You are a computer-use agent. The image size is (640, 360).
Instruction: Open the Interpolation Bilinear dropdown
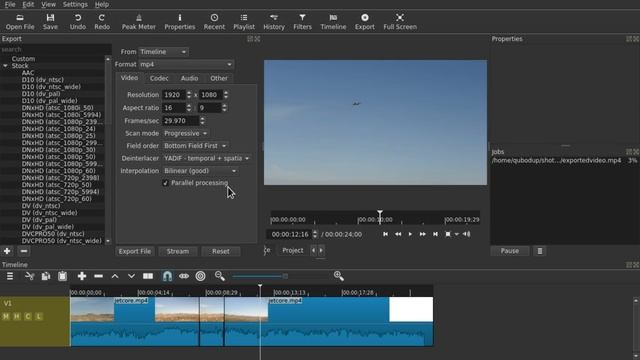200,171
